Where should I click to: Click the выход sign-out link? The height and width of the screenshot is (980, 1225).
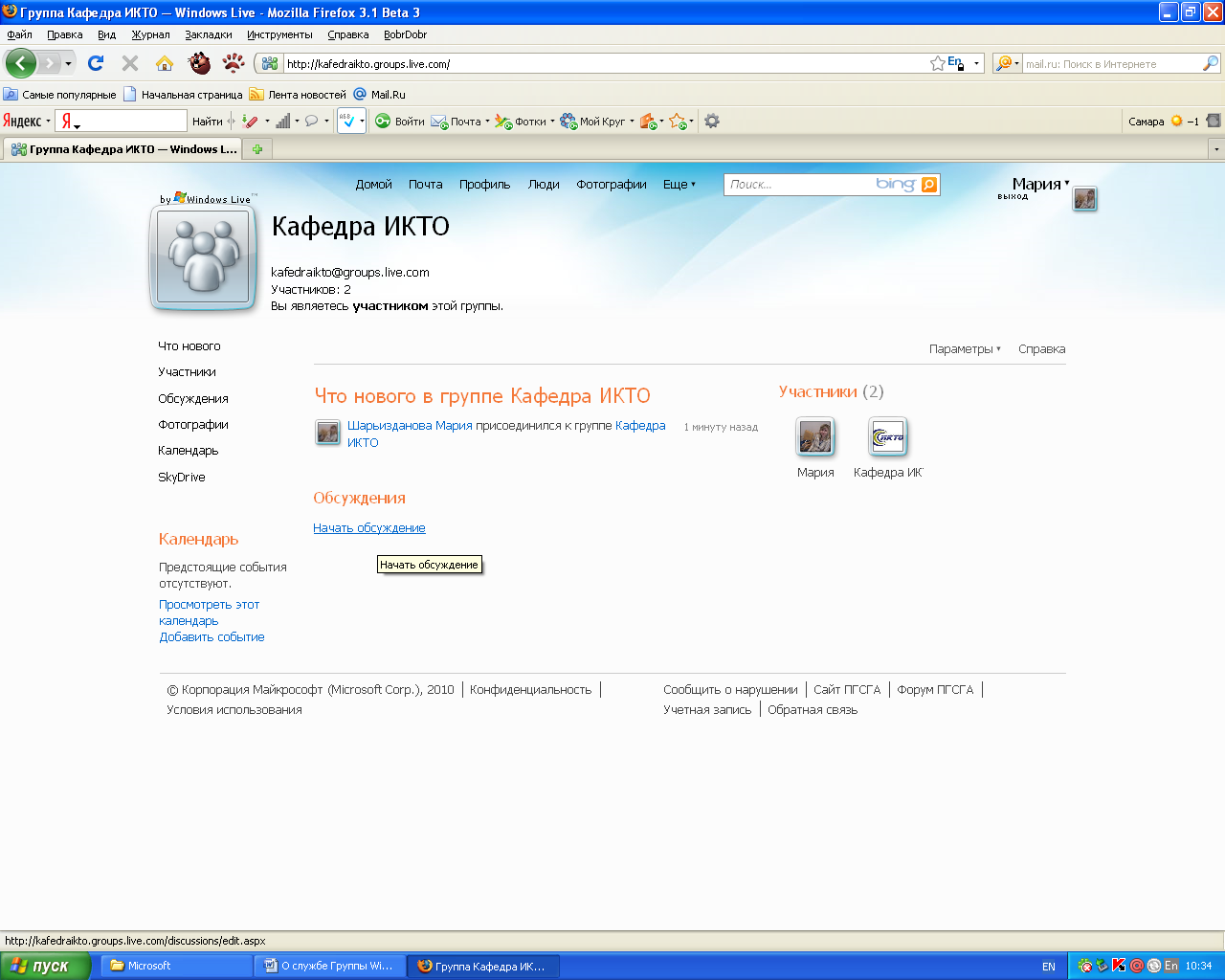(1013, 196)
